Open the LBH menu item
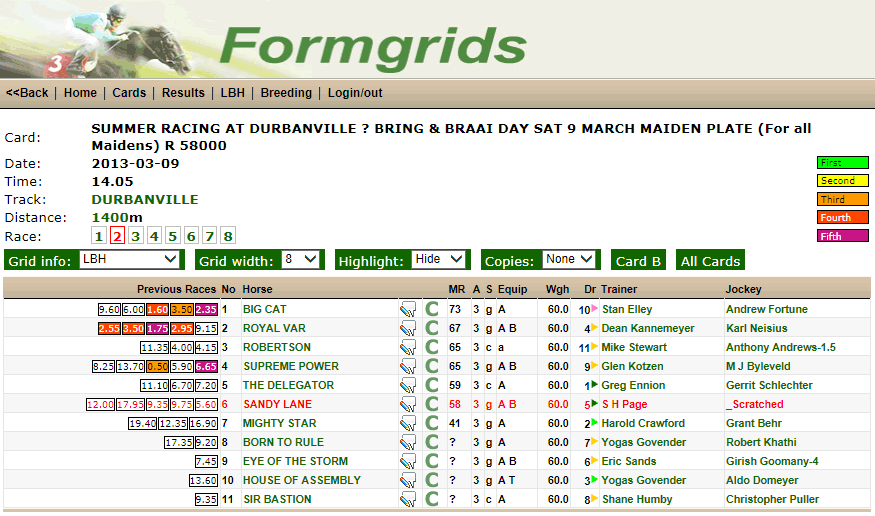The image size is (875, 516). [232, 93]
